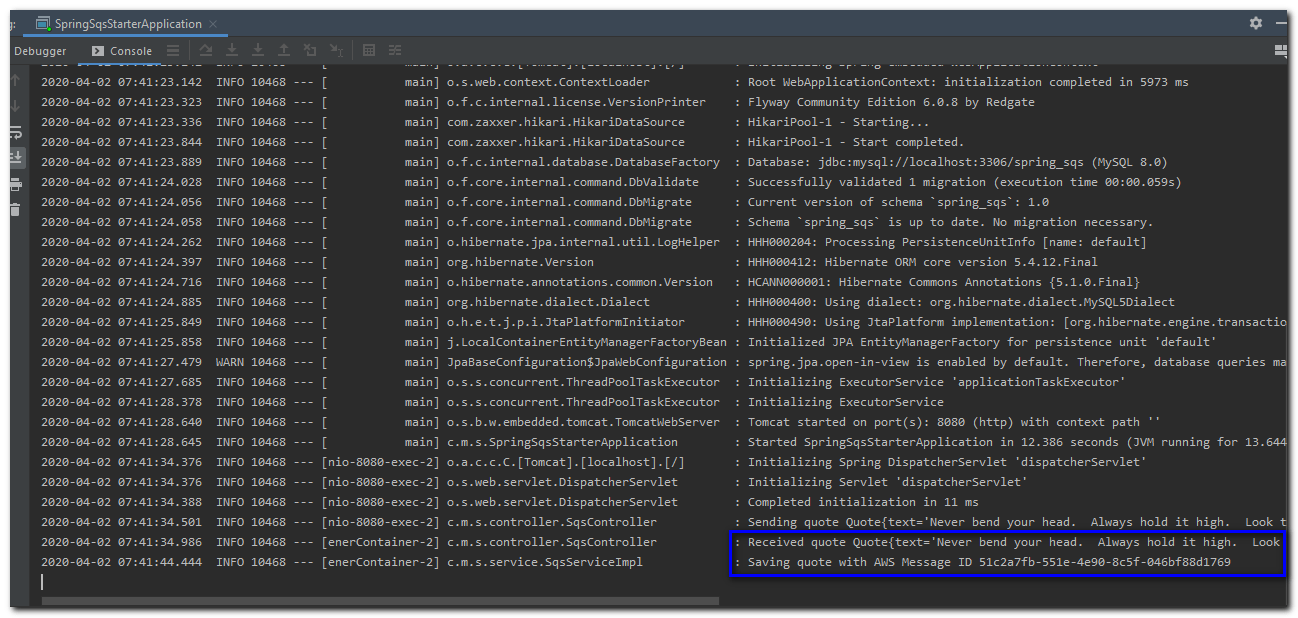
Task: Select the Run to Cursor icon
Action: pyautogui.click(x=336, y=49)
